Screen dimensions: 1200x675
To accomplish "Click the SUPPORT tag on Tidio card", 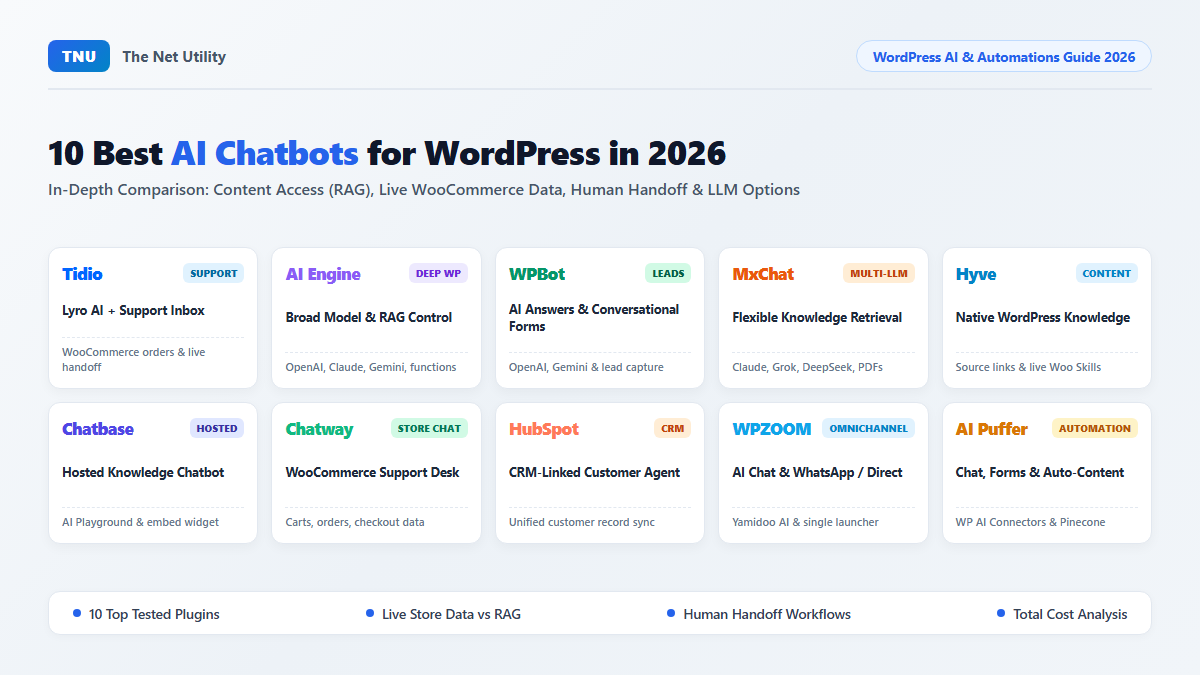I will (x=213, y=273).
